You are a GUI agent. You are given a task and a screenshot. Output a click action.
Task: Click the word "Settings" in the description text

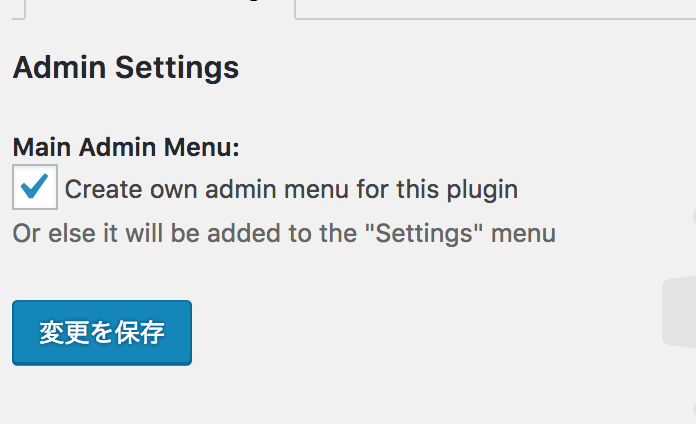coord(423,234)
